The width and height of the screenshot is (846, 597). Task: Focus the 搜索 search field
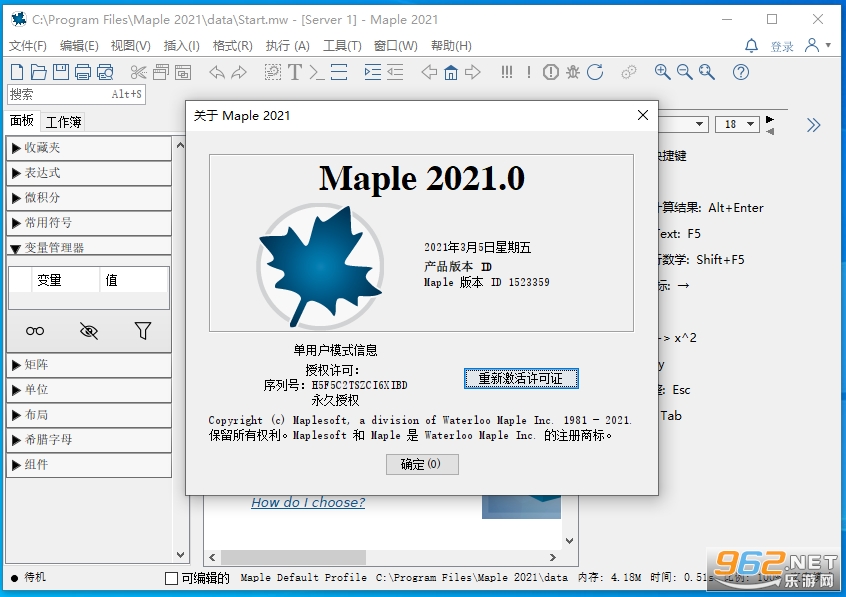(x=76, y=94)
